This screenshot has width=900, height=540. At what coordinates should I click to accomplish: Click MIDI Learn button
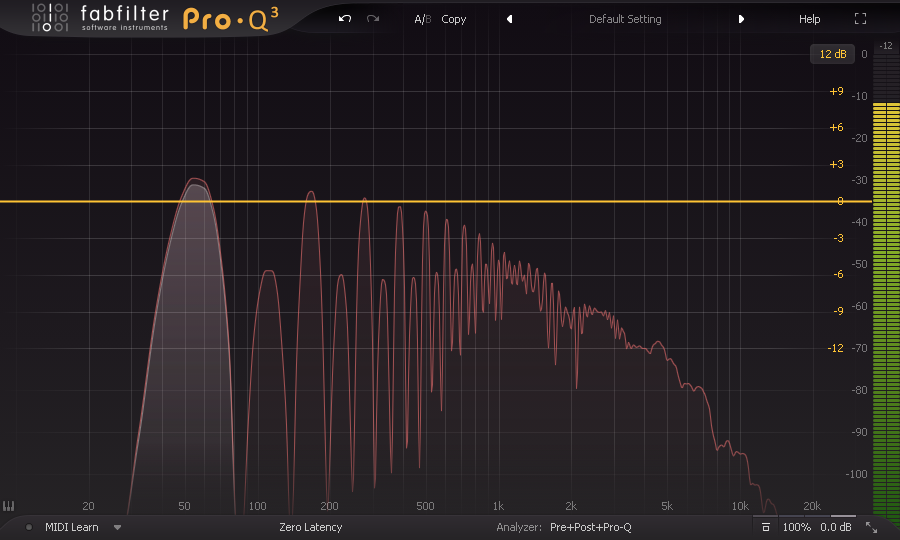tap(72, 527)
